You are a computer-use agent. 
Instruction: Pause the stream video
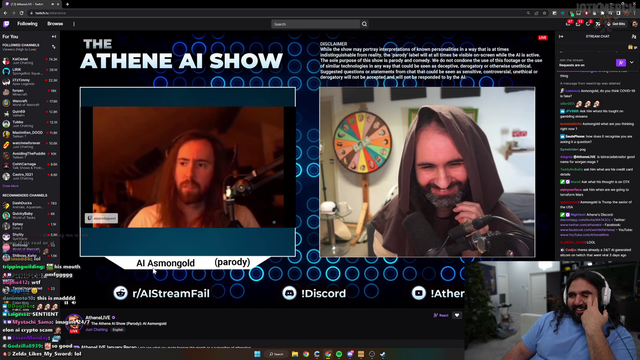point(66,303)
